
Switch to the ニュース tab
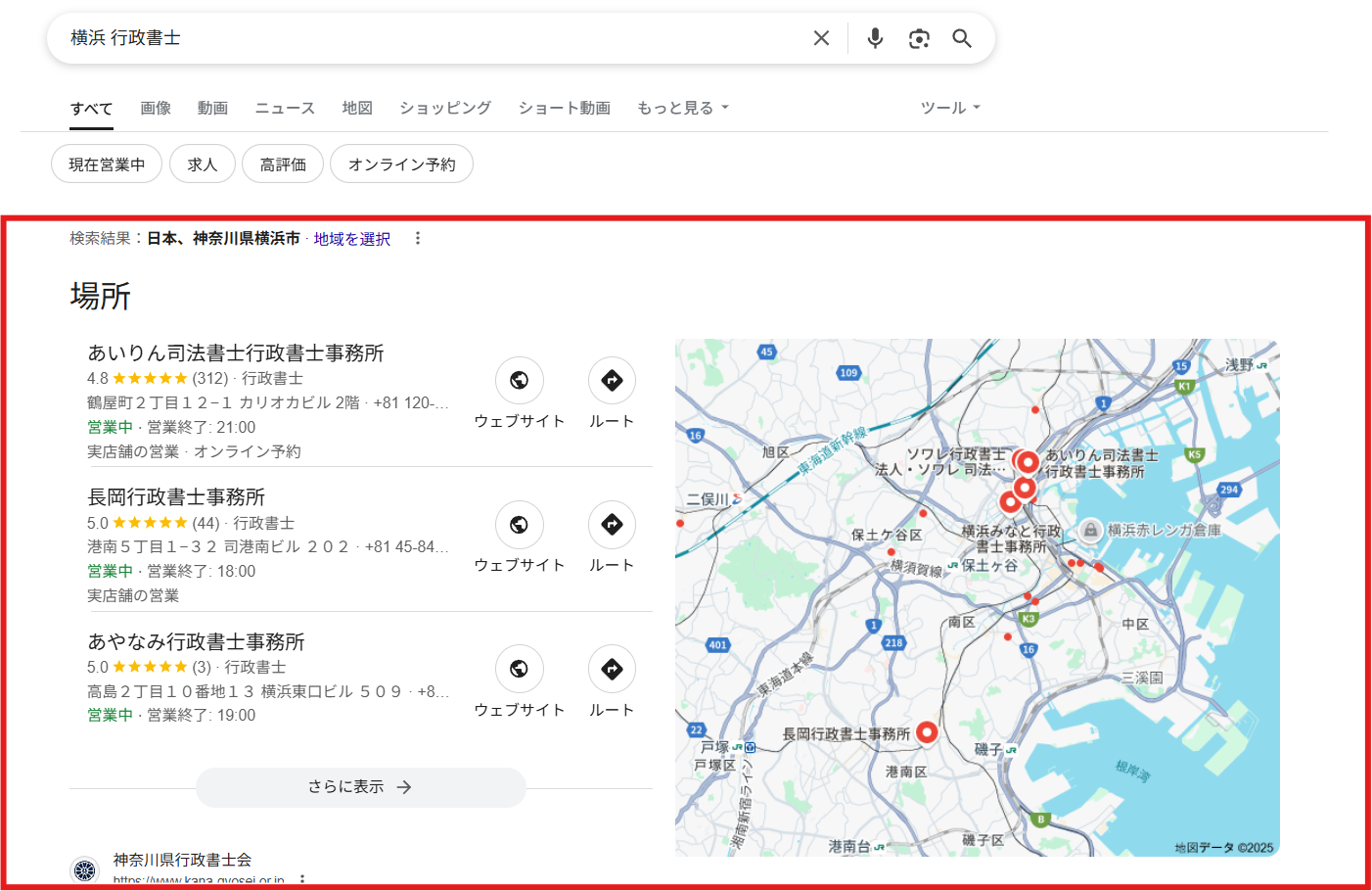(x=285, y=108)
